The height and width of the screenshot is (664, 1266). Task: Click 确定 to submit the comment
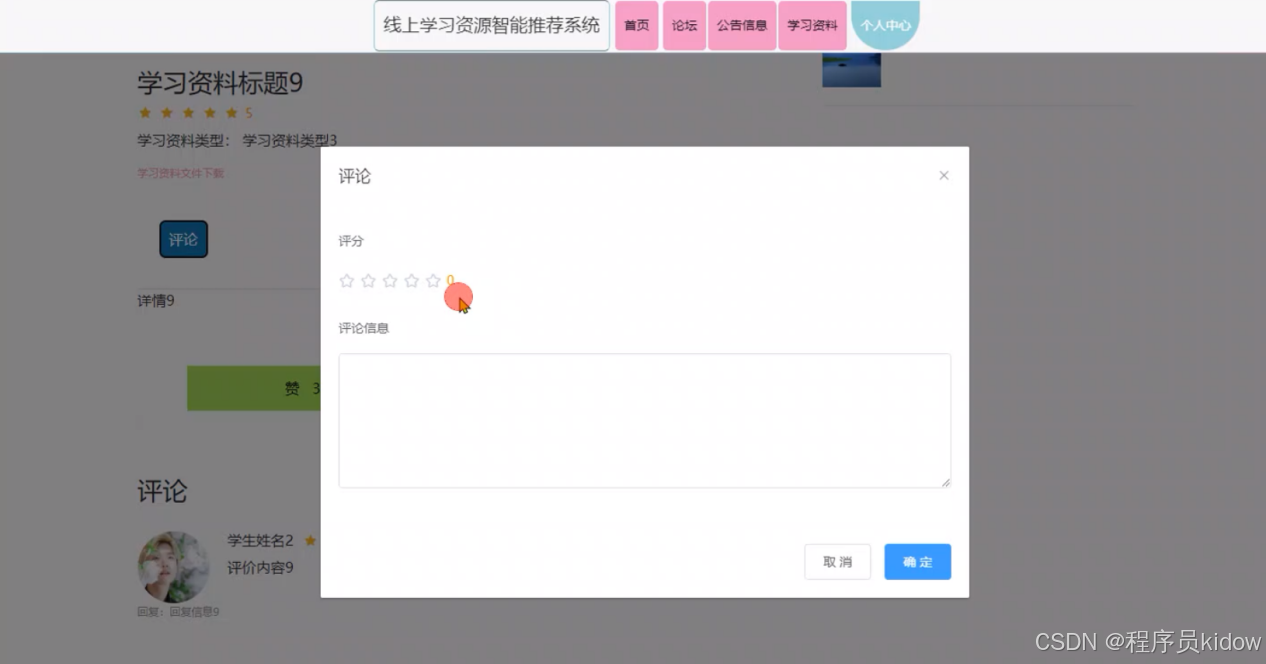[917, 561]
